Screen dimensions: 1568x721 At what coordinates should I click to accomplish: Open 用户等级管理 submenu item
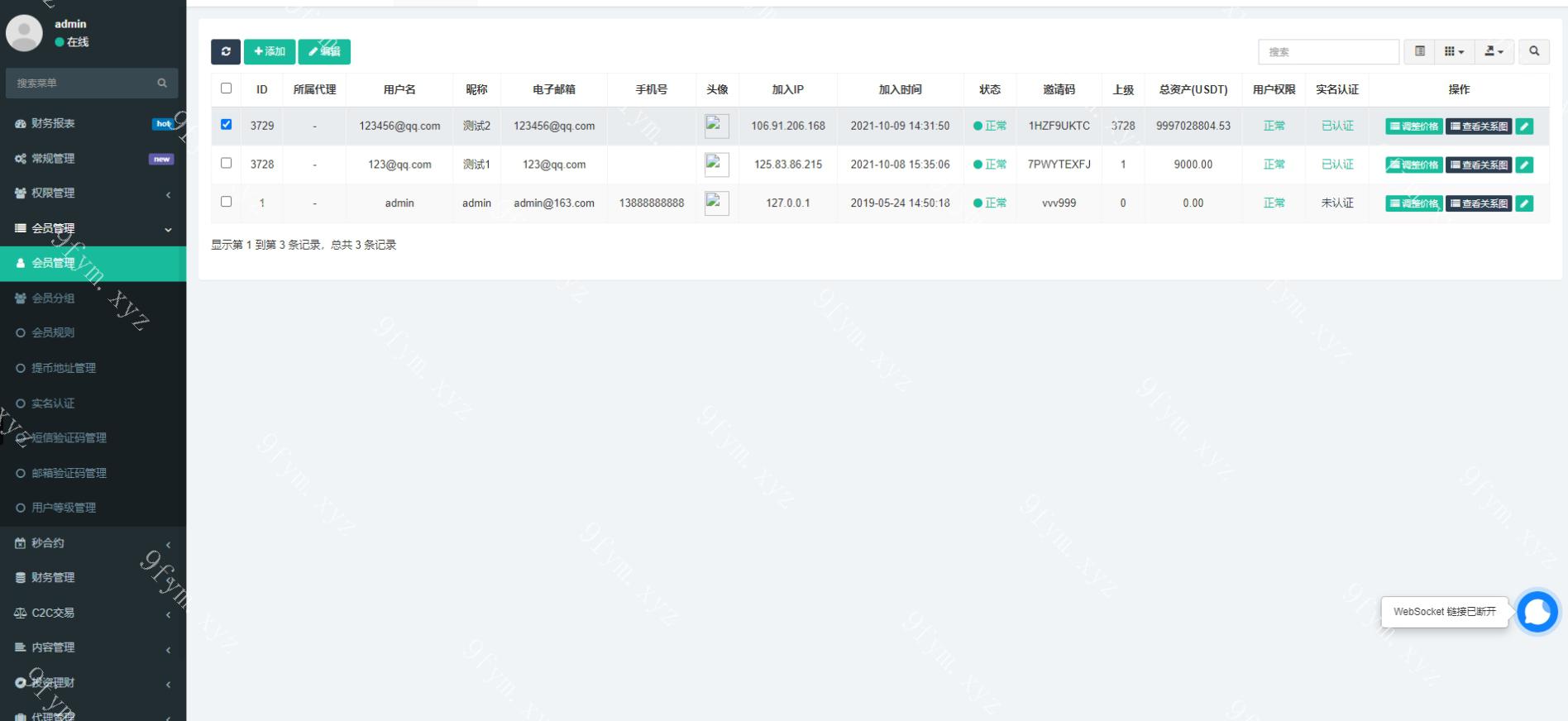(x=93, y=508)
